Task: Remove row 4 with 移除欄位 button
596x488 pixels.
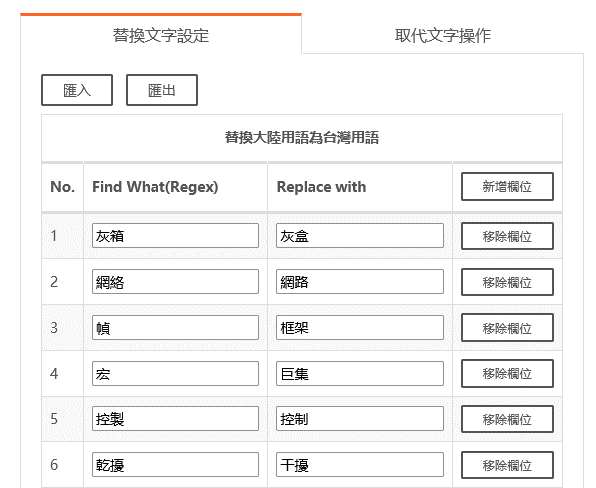Action: [x=507, y=374]
